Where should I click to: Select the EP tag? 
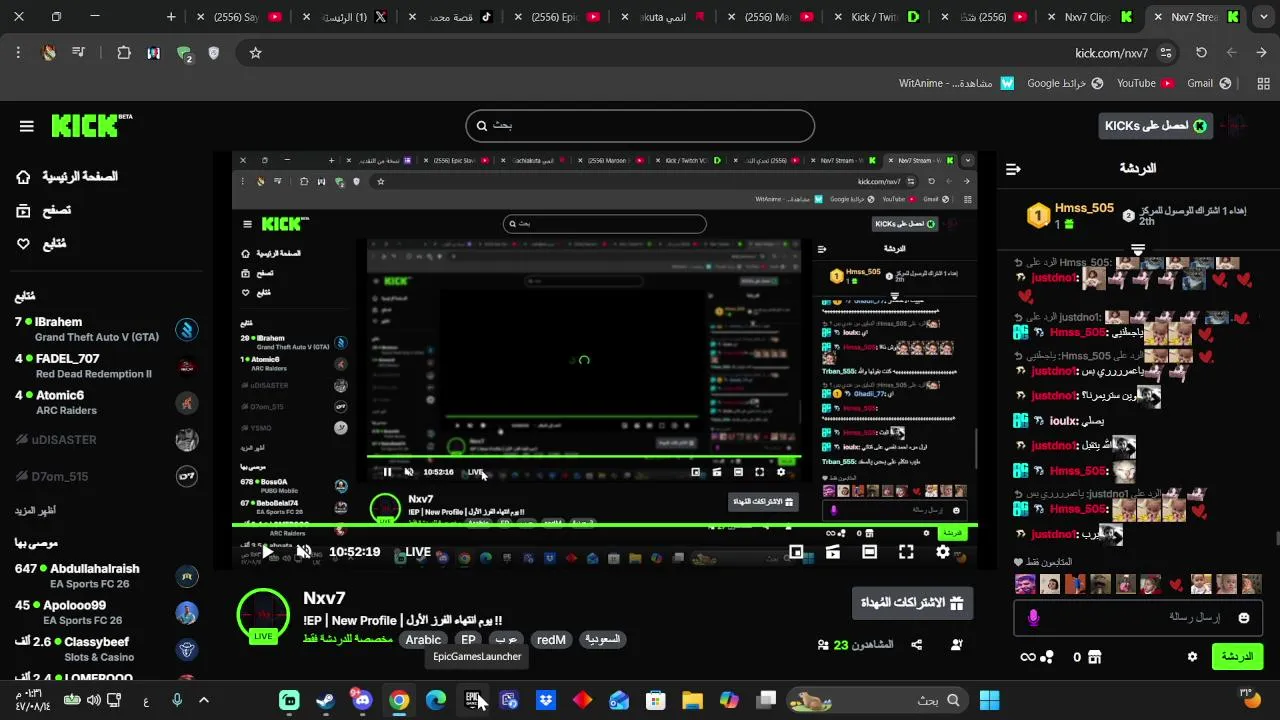pos(468,640)
